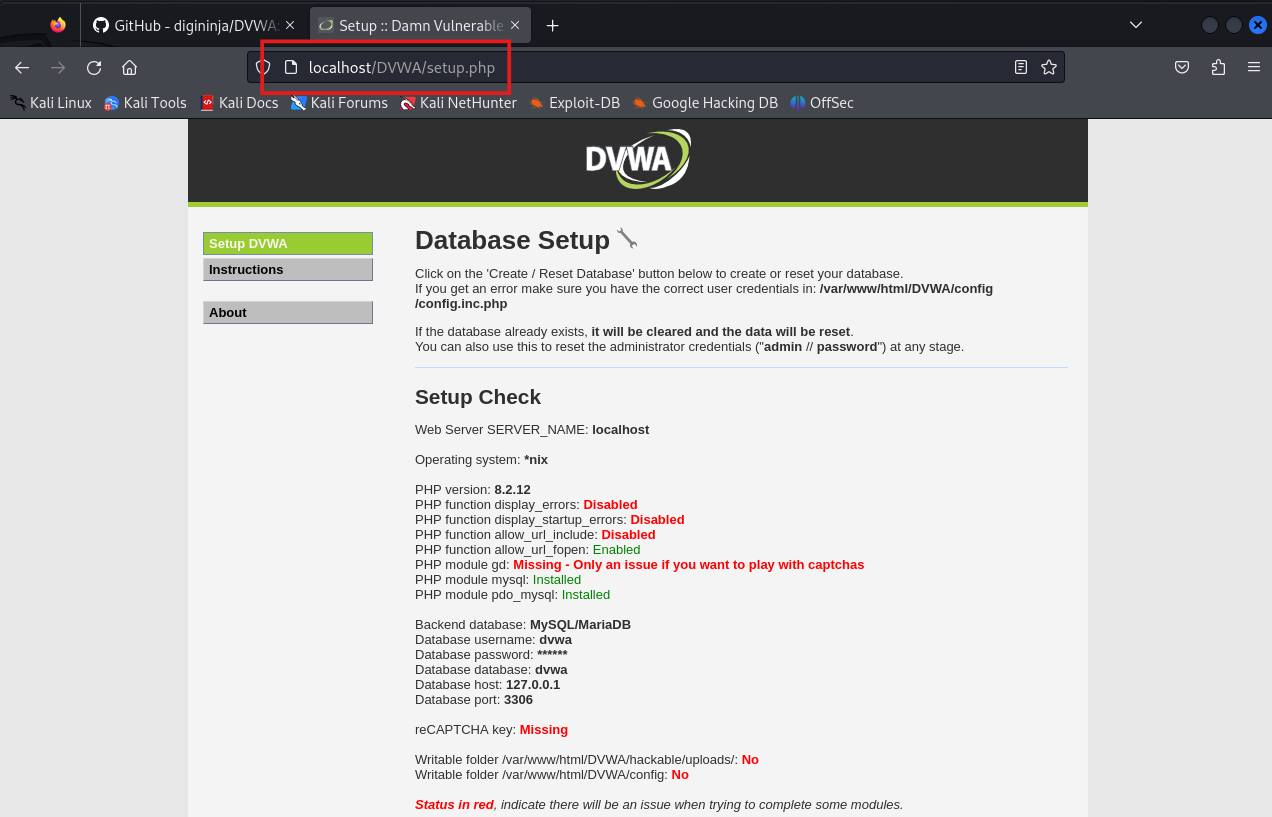This screenshot has width=1272, height=817.
Task: Bookmark this page with star icon
Action: point(1049,67)
